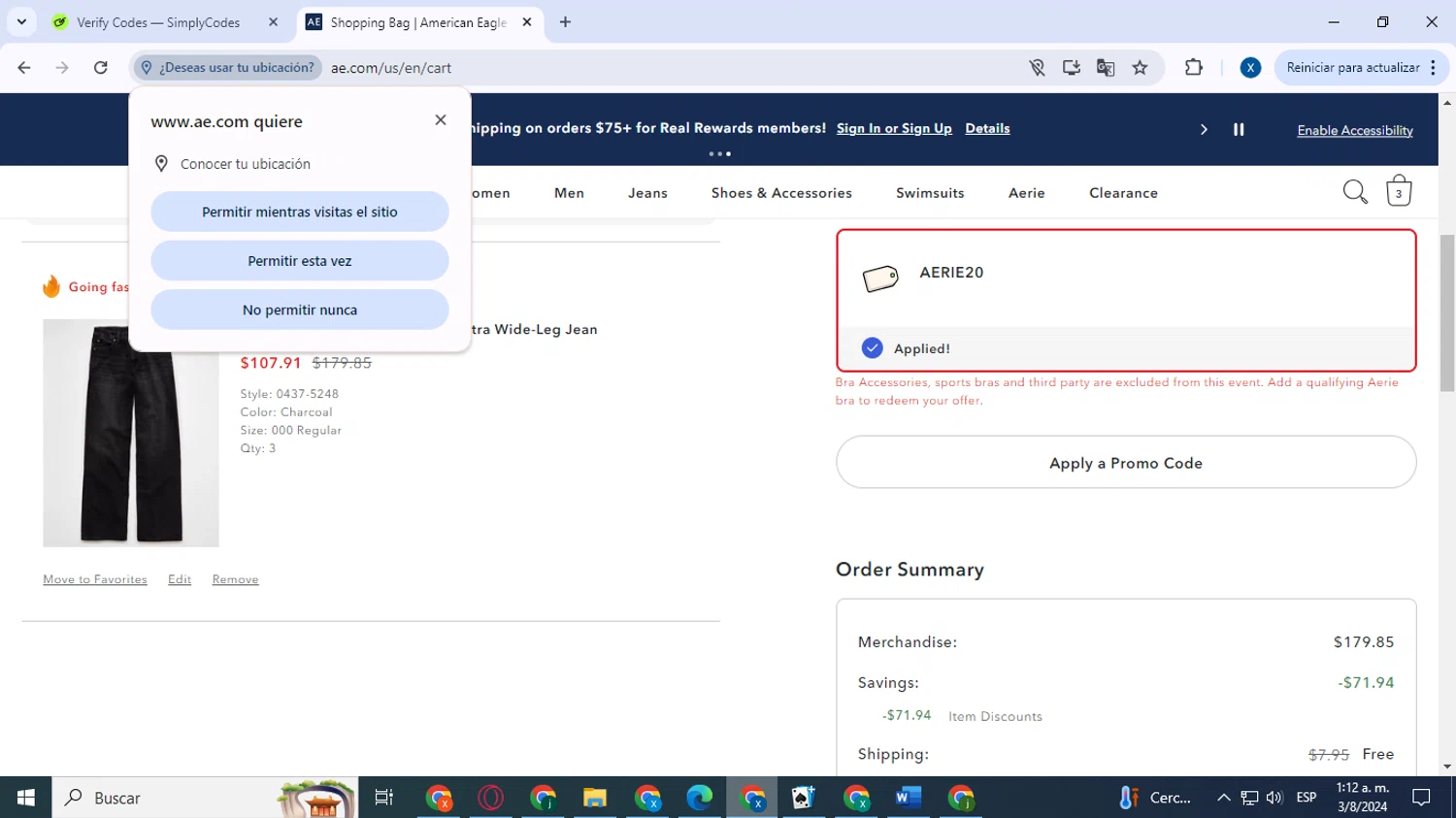Viewport: 1456px width, 818px height.
Task: Open the Google Translate icon
Action: 1106,68
